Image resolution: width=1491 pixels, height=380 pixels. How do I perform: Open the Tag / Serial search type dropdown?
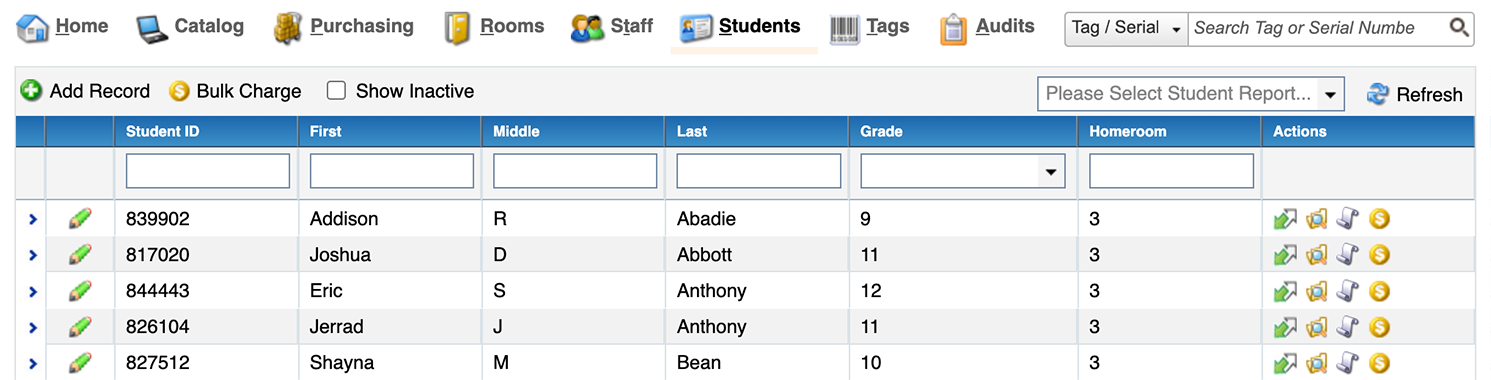click(x=1126, y=28)
